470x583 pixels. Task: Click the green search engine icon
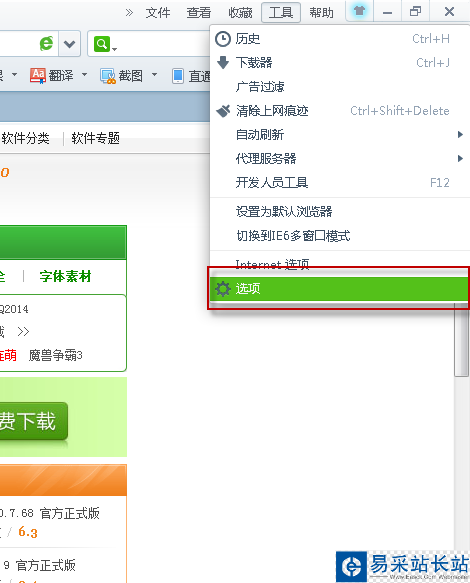tap(103, 44)
